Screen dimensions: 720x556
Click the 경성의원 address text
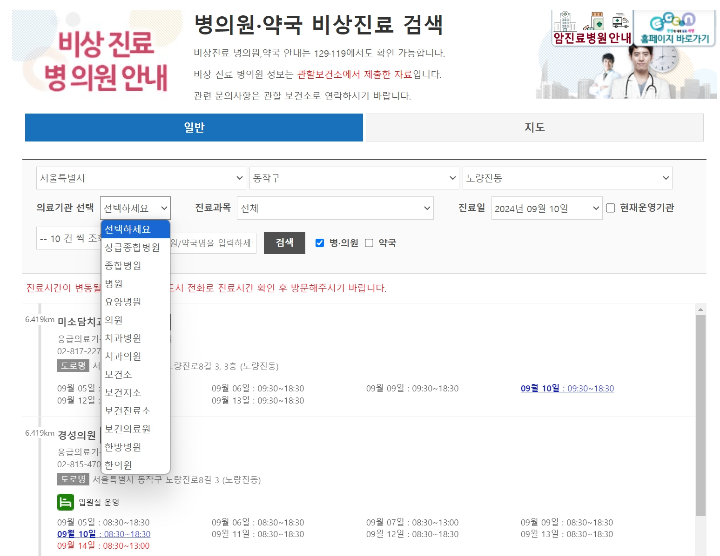(177, 480)
